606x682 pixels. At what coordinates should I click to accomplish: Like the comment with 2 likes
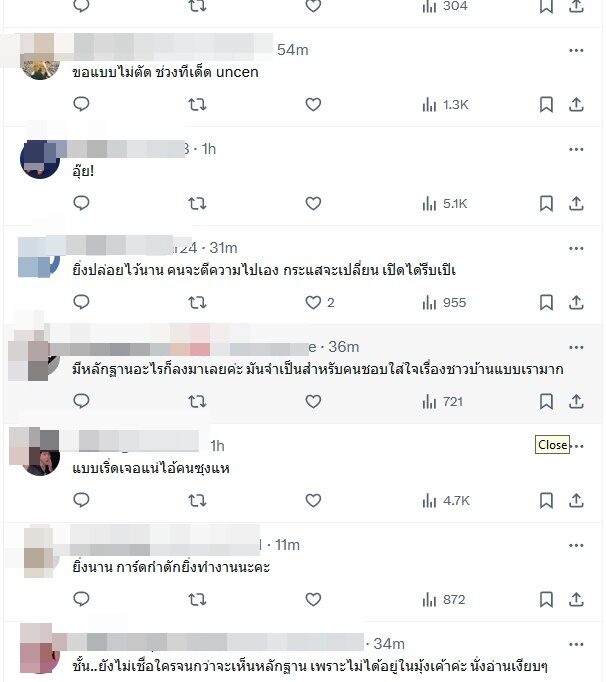pyautogui.click(x=313, y=302)
